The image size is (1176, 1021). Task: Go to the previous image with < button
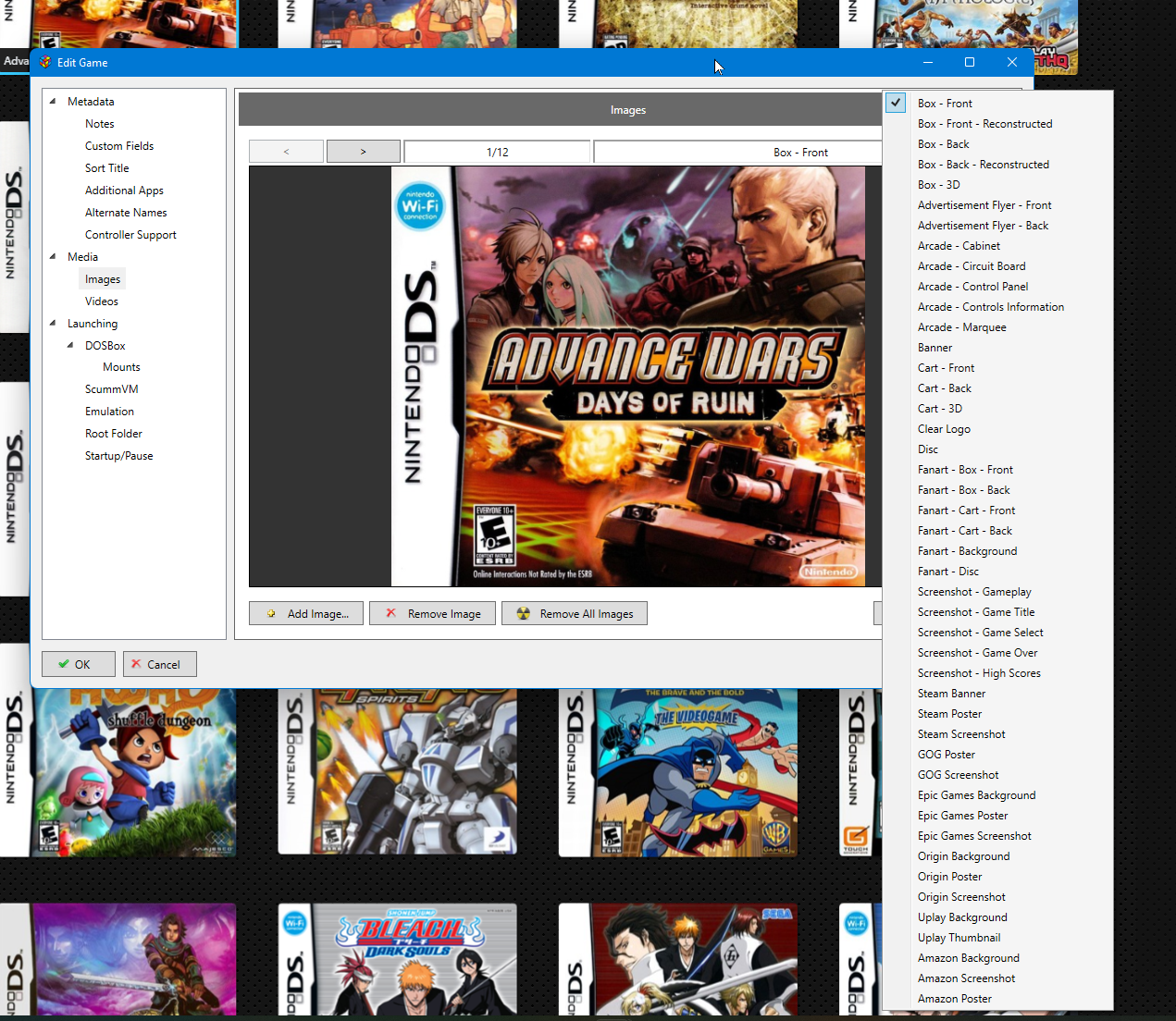(286, 152)
